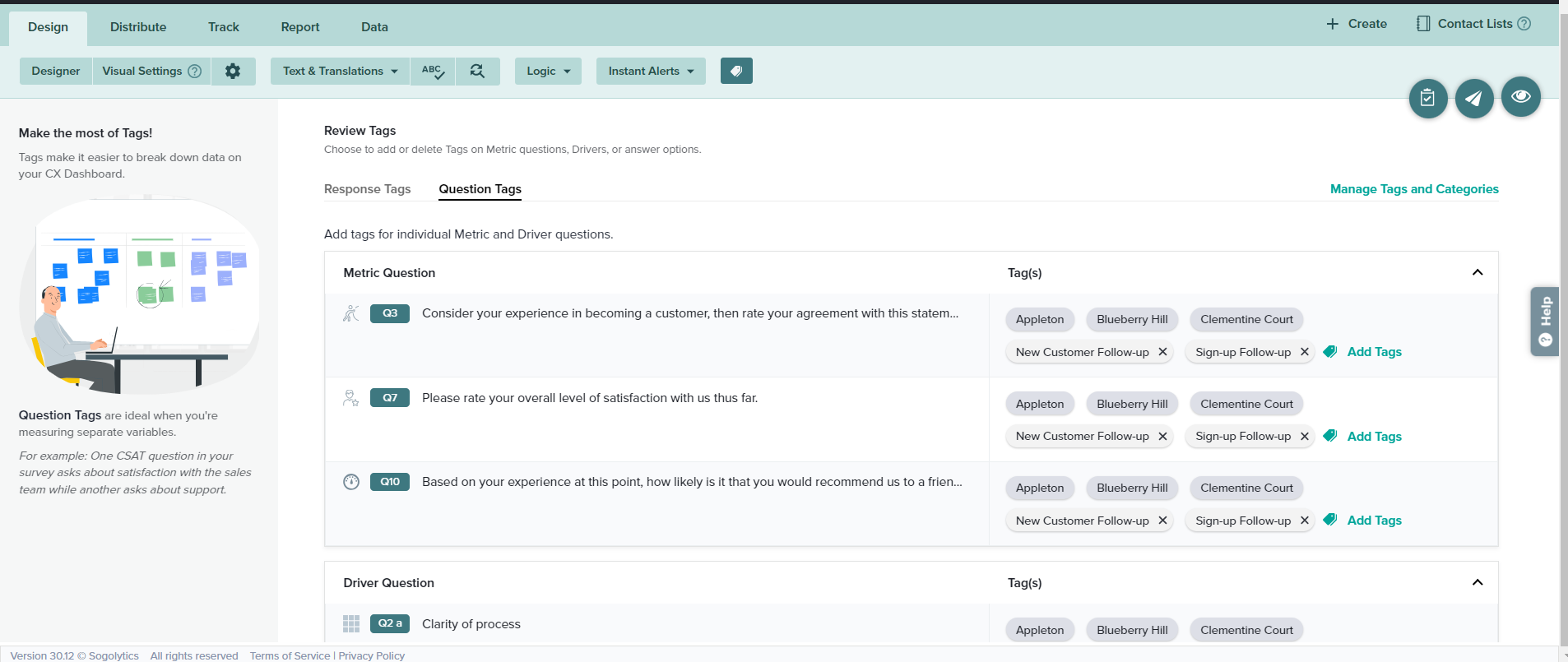This screenshot has height=662, width=1568.
Task: Remove New Customer Follow-up tag from Q3
Action: 1162,352
